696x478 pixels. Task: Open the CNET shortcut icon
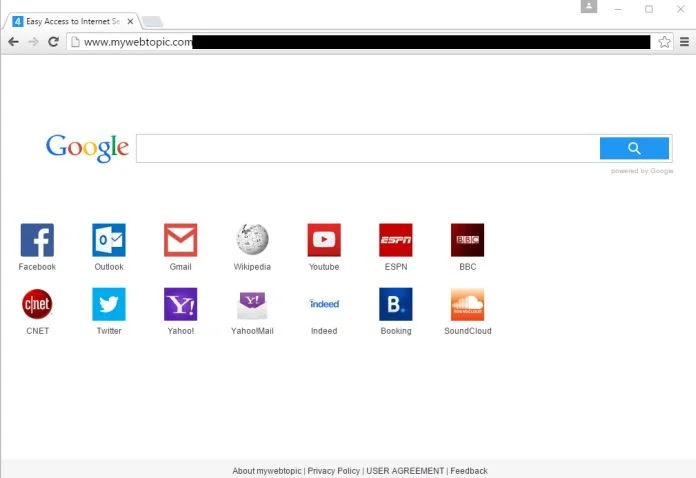[x=37, y=304]
